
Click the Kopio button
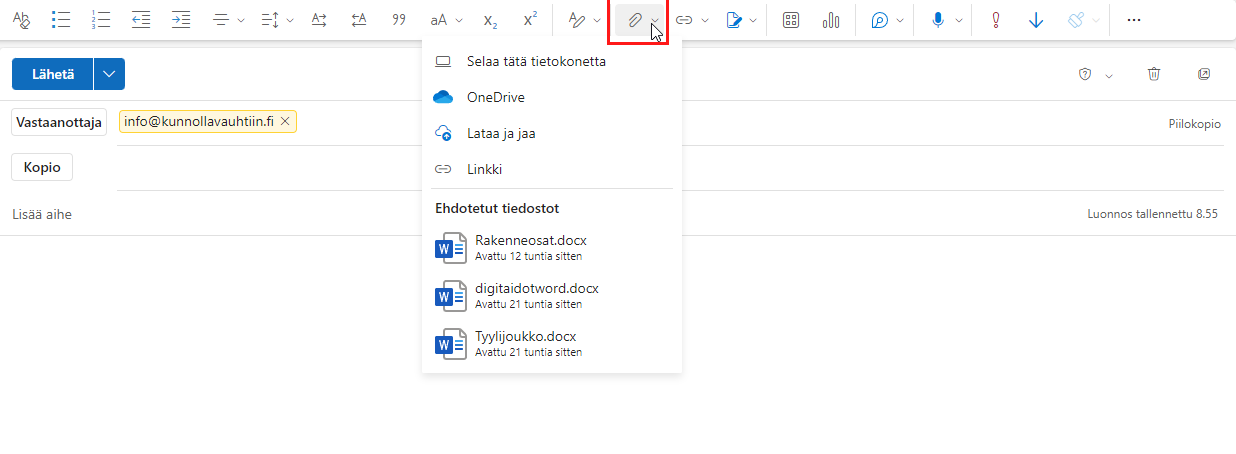pyautogui.click(x=42, y=168)
